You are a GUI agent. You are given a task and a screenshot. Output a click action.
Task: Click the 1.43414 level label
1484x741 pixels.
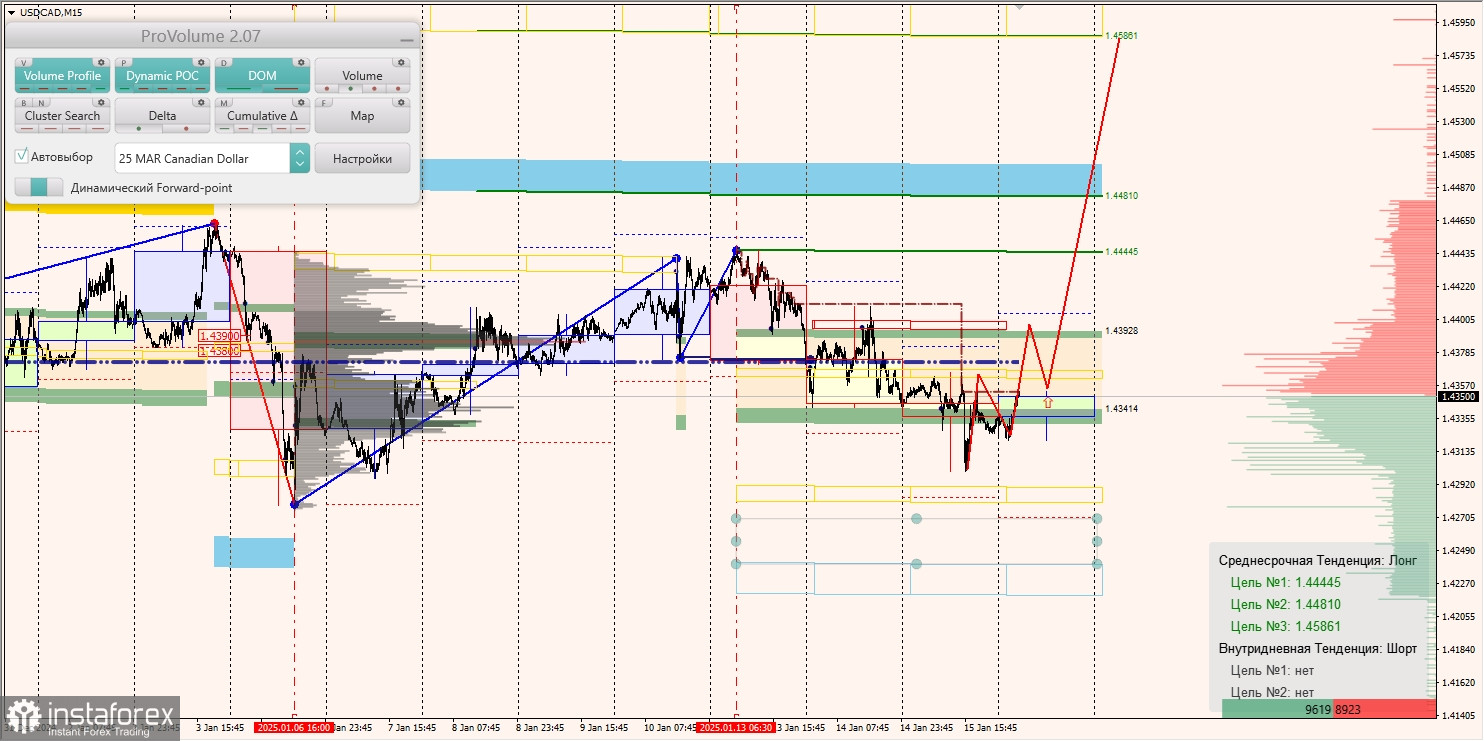click(x=1121, y=408)
